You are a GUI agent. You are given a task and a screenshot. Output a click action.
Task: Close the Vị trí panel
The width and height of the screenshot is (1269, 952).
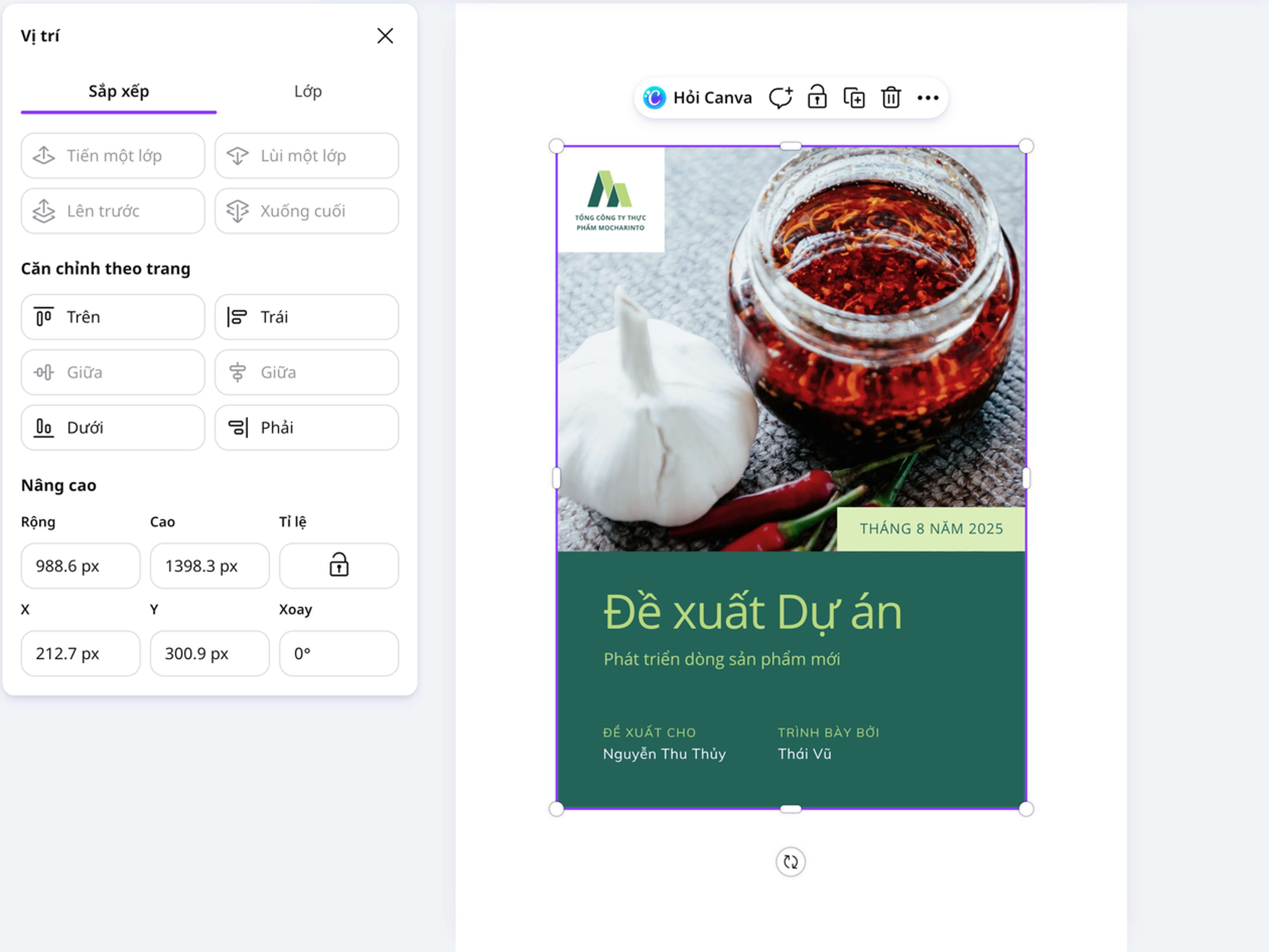(x=385, y=36)
